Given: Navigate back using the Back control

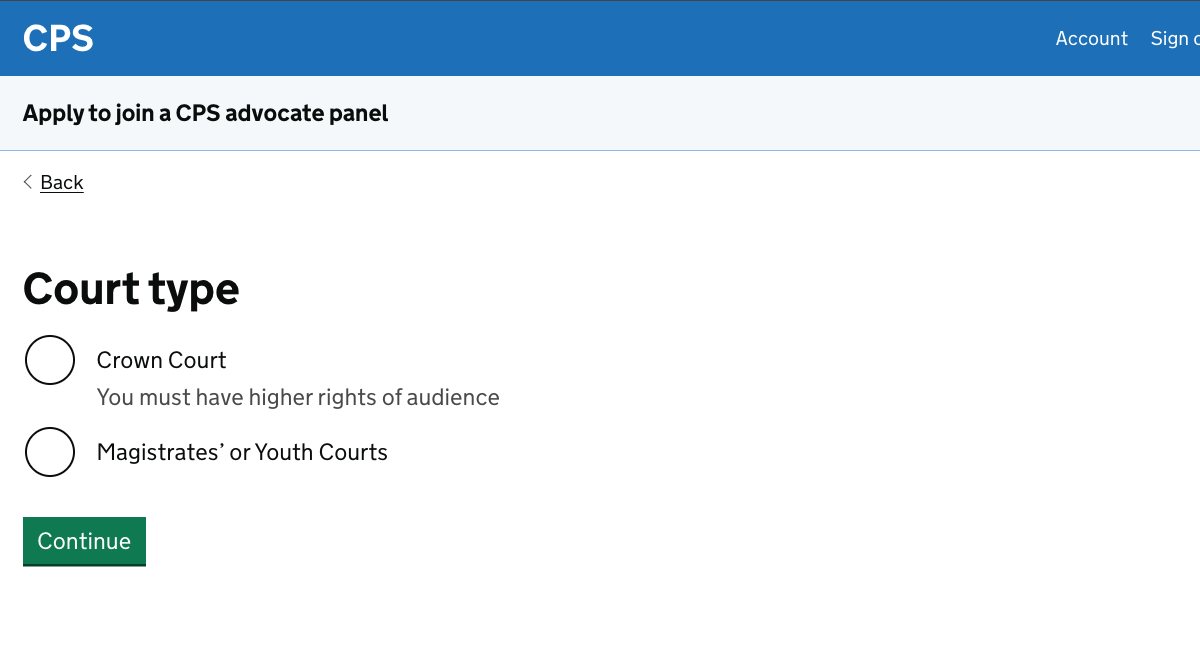Looking at the screenshot, I should click(x=61, y=182).
